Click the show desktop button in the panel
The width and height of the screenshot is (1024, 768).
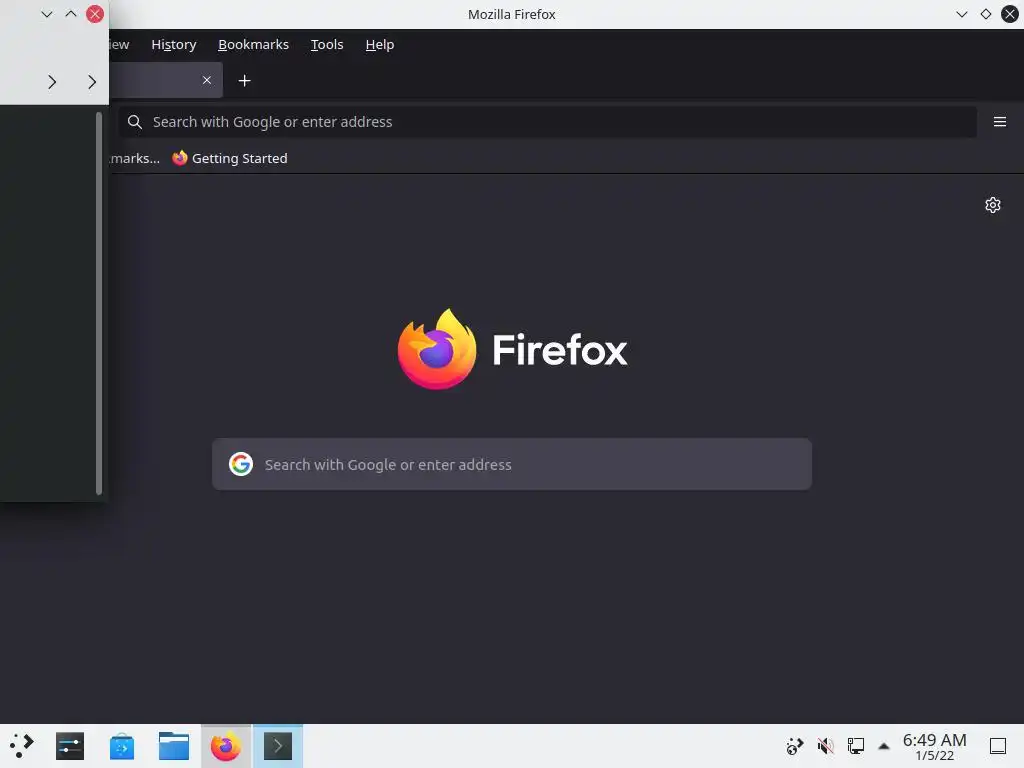[x=998, y=745]
